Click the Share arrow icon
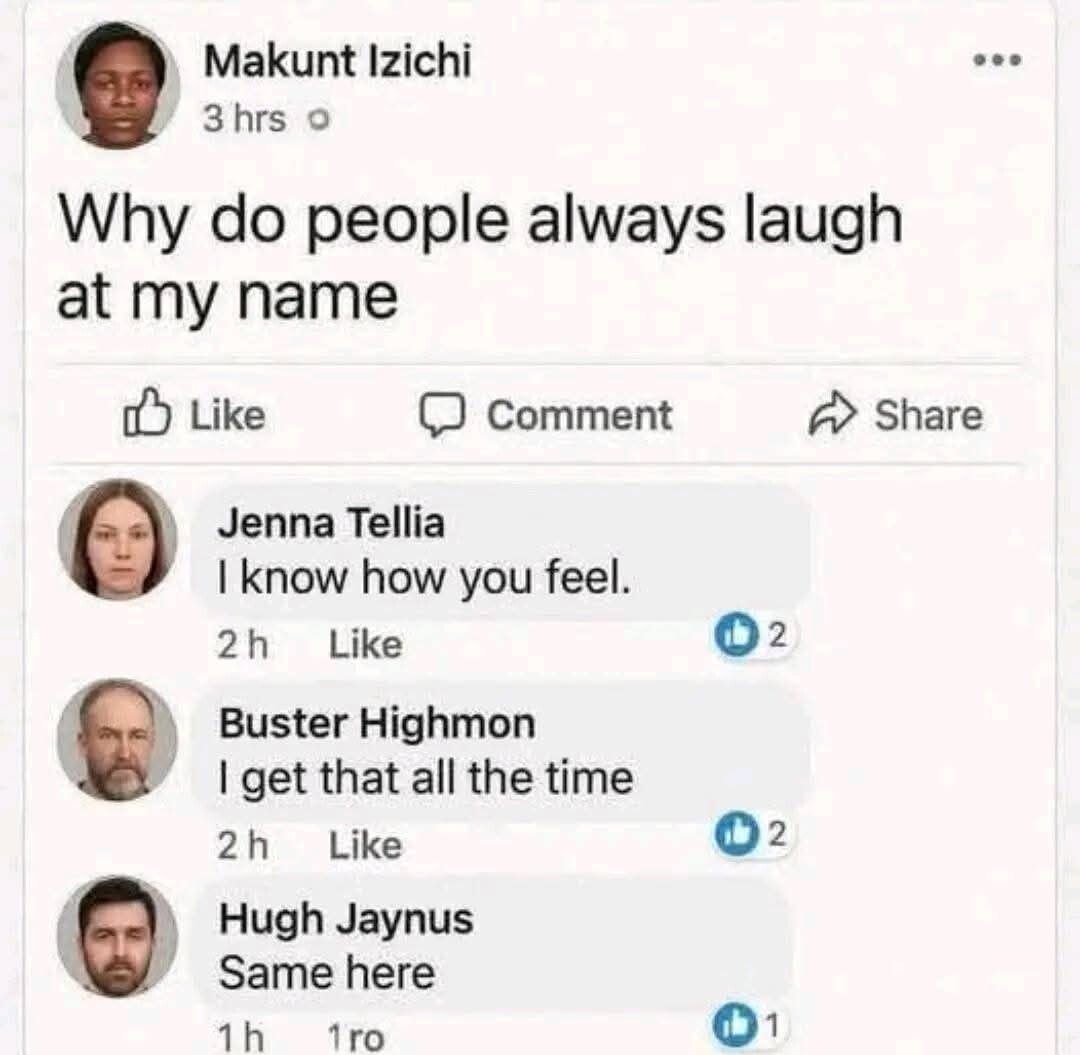The width and height of the screenshot is (1080, 1055). tap(830, 416)
